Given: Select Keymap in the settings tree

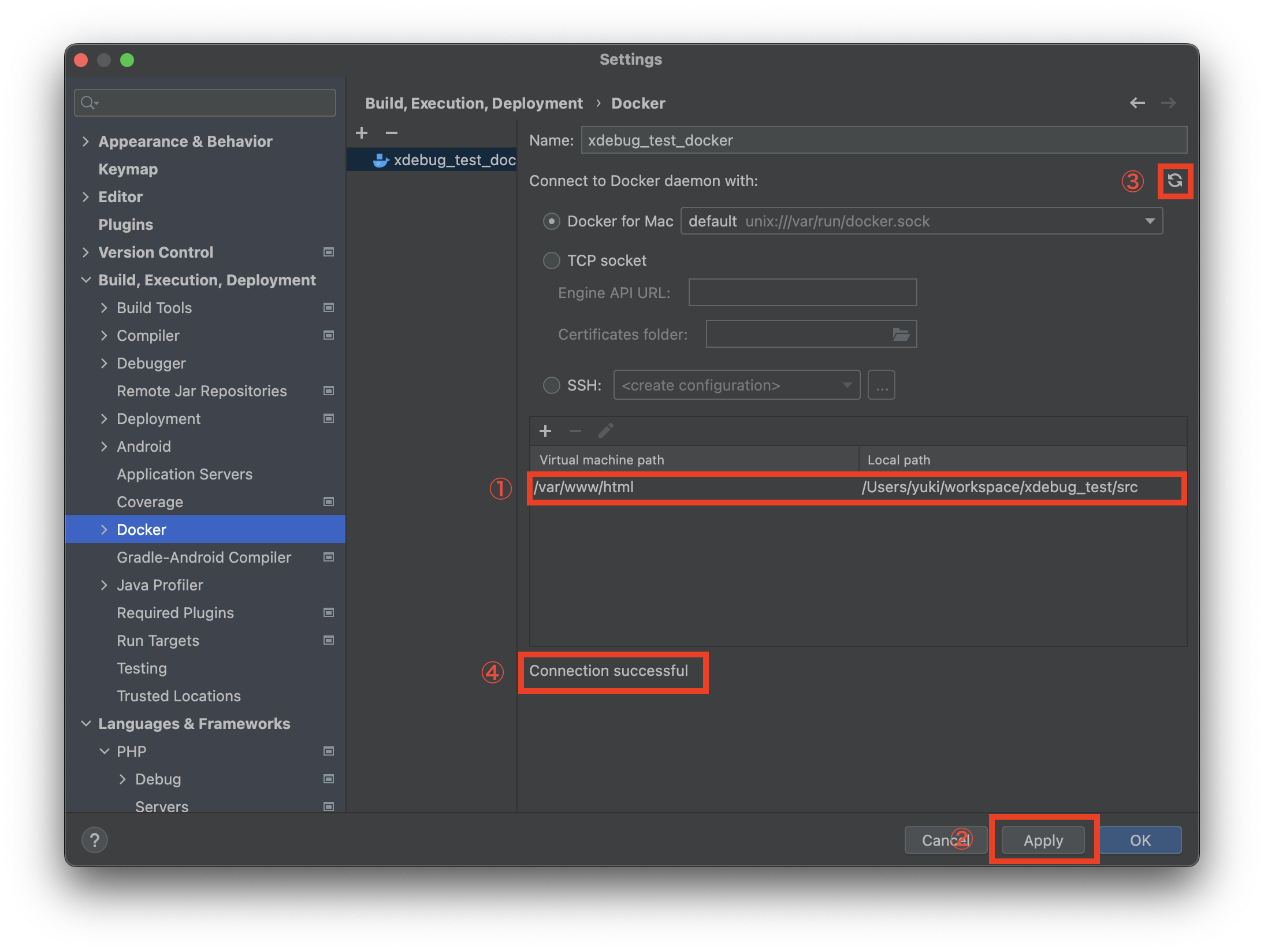Looking at the screenshot, I should pos(128,169).
